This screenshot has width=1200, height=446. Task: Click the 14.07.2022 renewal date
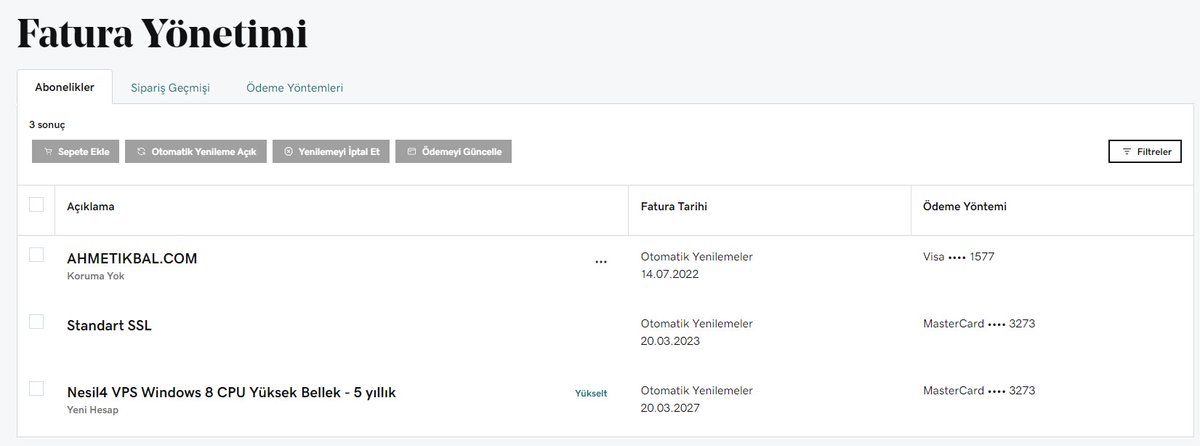click(669, 274)
